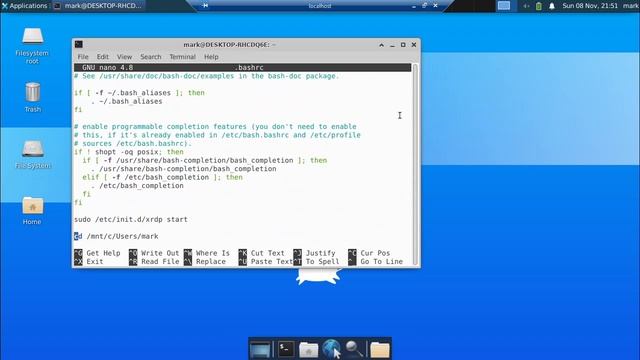Click the '. ~/.bash_aliases' line
The height and width of the screenshot is (360, 640).
point(127,101)
